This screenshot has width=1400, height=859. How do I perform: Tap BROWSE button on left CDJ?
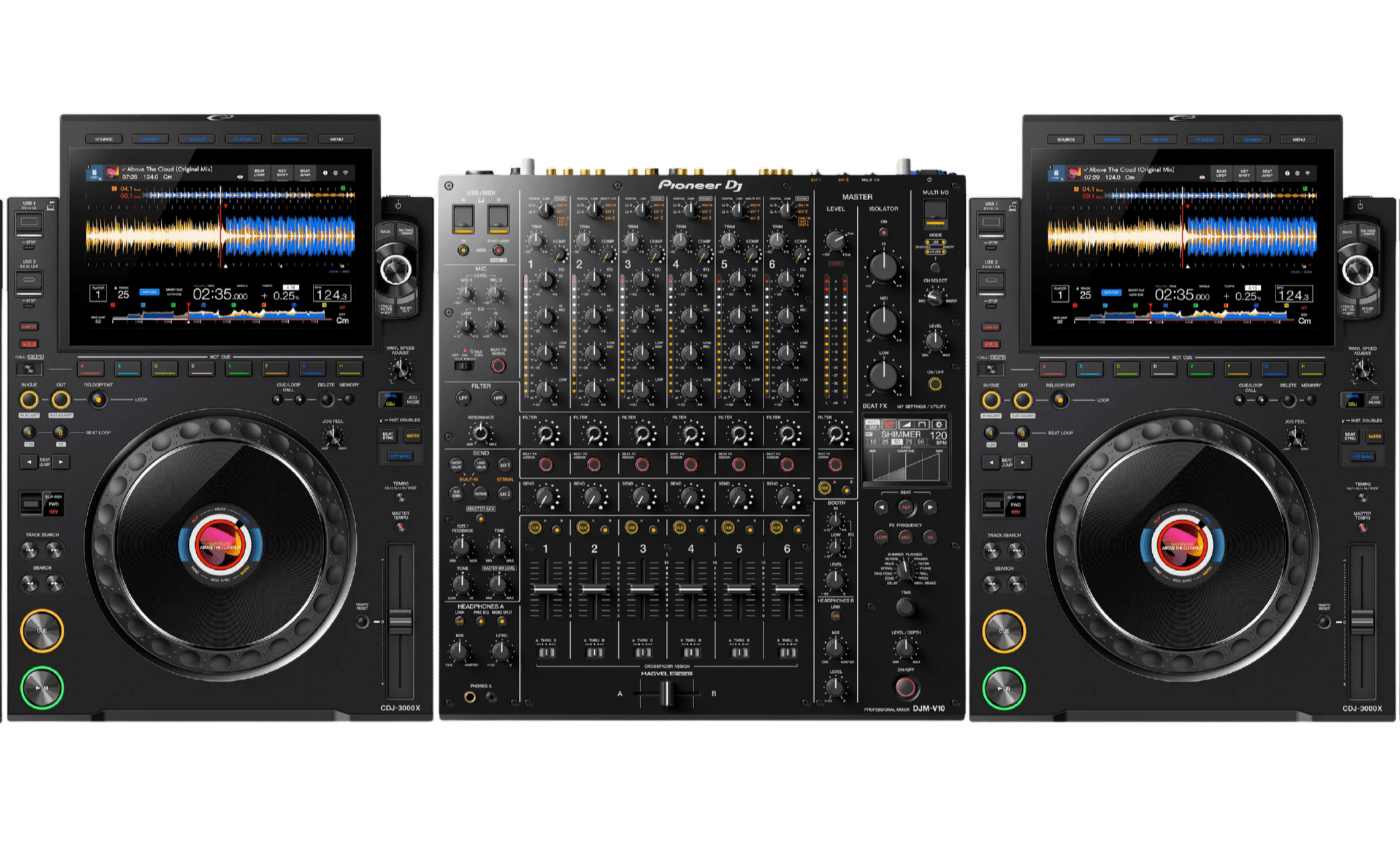[x=150, y=139]
